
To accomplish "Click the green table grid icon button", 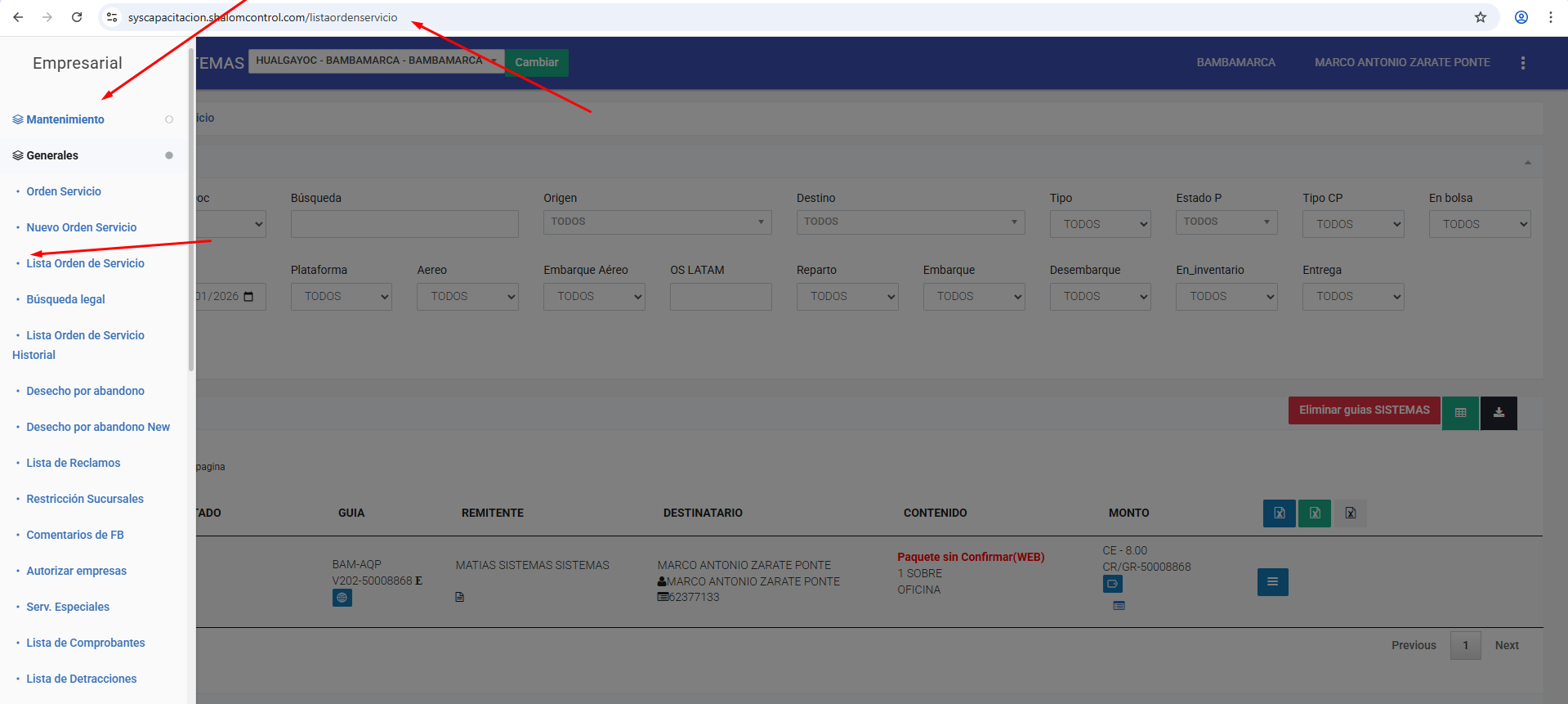I will 1460,413.
